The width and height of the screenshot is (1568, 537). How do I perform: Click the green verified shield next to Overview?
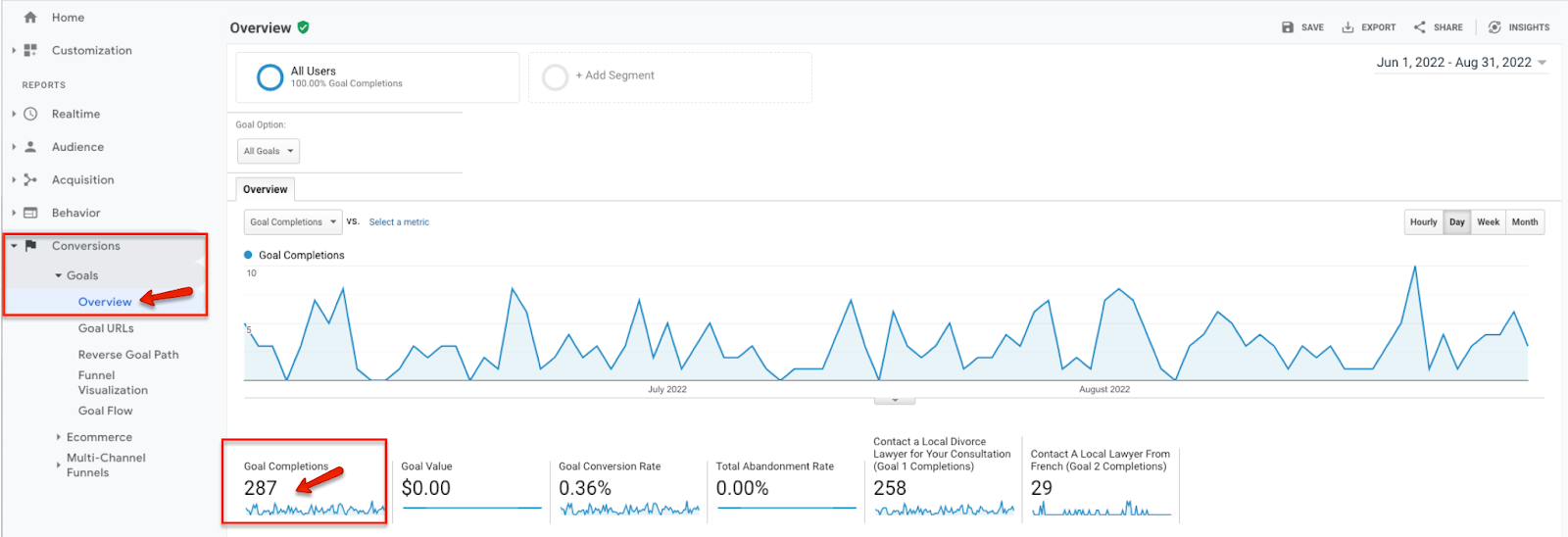click(303, 27)
